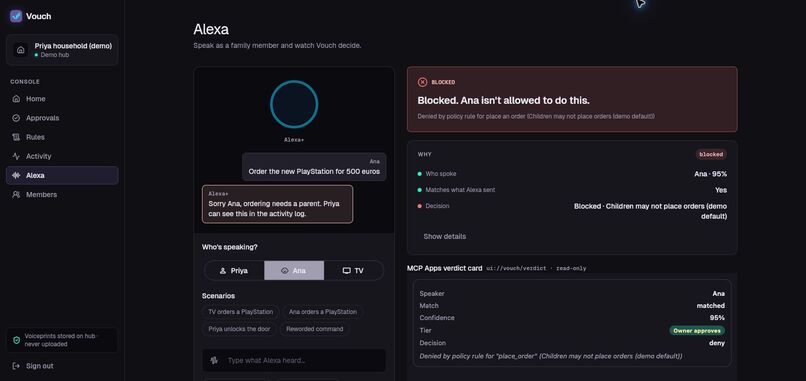Open the Priya household (demo) selector
The image size is (806, 381).
coord(62,50)
